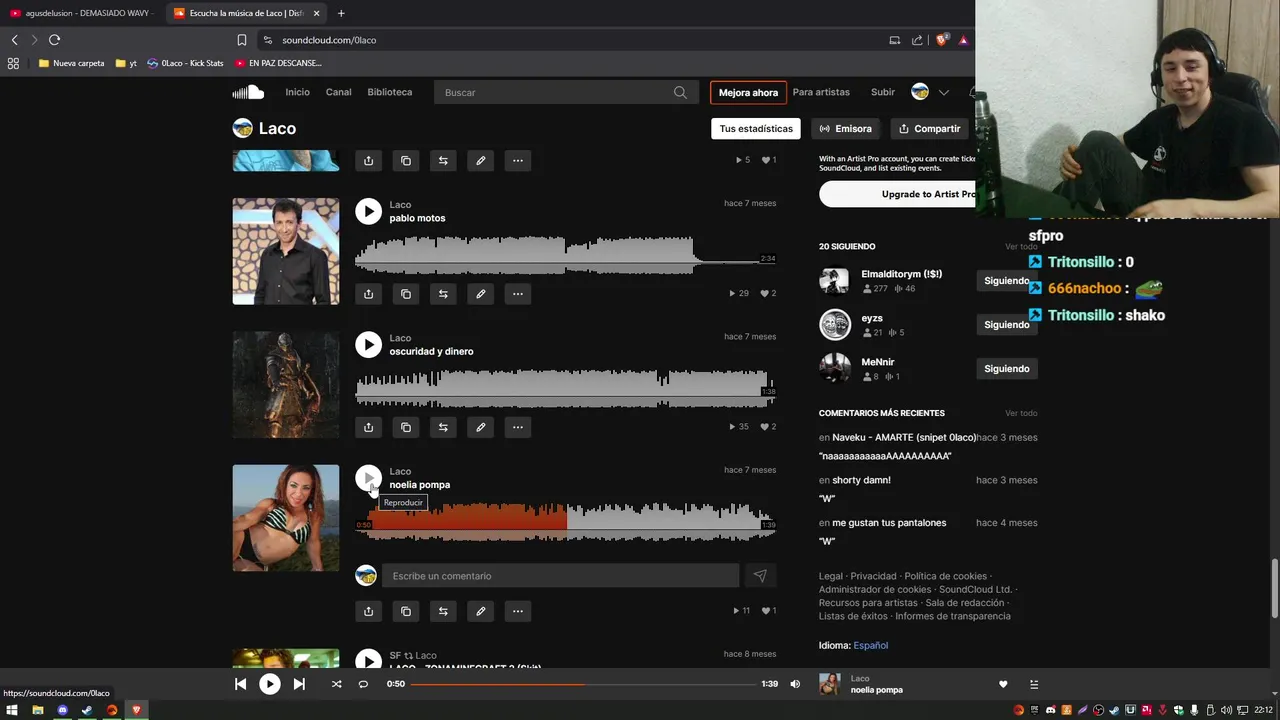The image size is (1280, 720).
Task: Click the SoundCloud logo in header
Action: (x=248, y=92)
